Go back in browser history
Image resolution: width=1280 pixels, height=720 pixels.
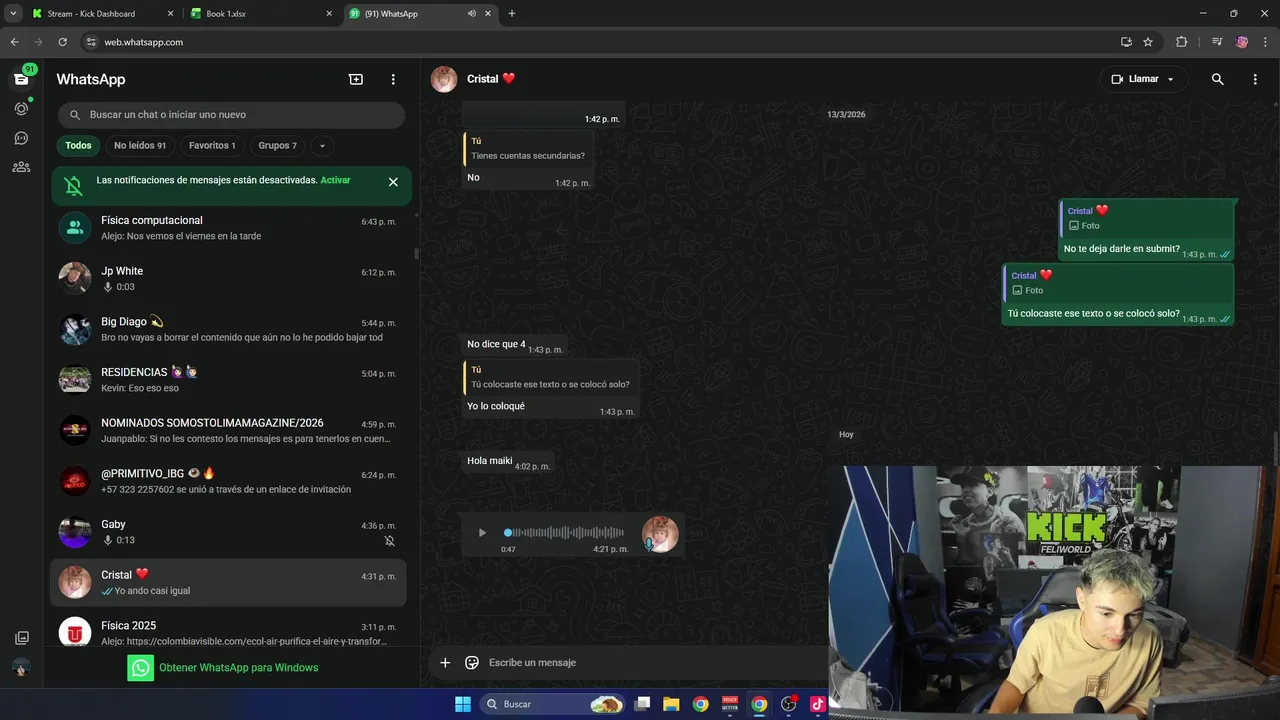click(x=14, y=42)
